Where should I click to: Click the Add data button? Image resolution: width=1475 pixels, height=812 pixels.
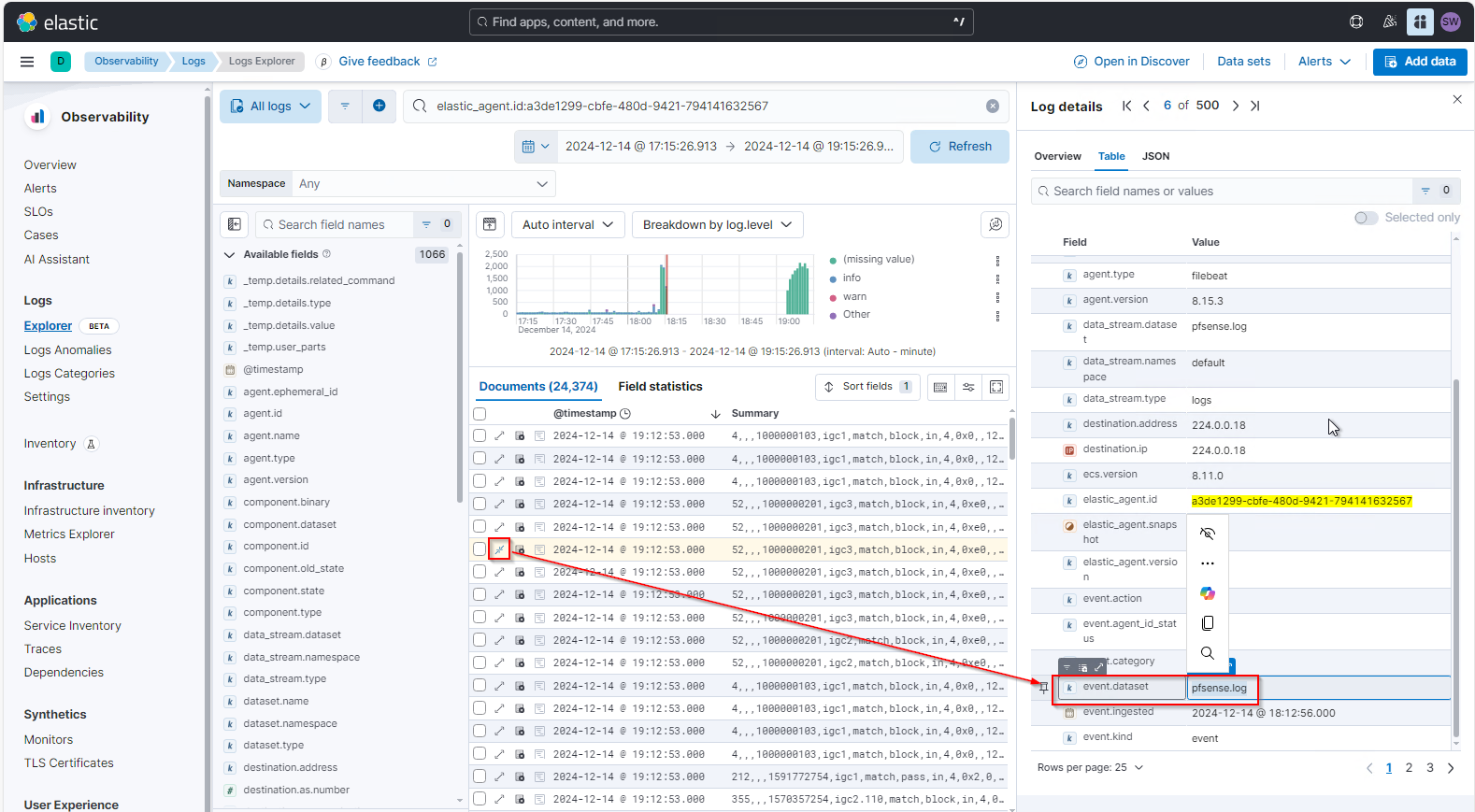[1420, 62]
